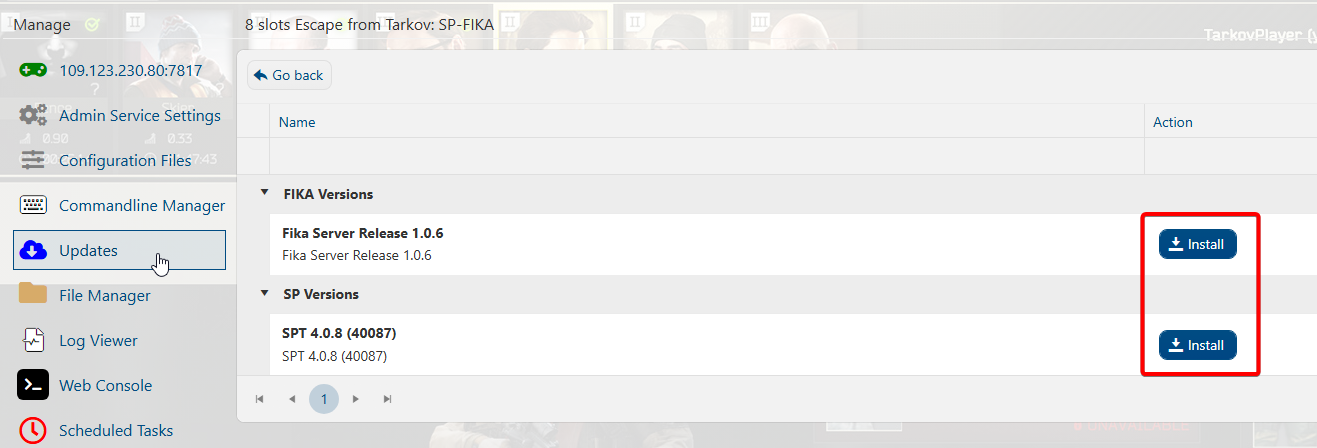This screenshot has height=448, width=1317.
Task: Install SPT 4.0.8 (40087)
Action: (x=1197, y=345)
